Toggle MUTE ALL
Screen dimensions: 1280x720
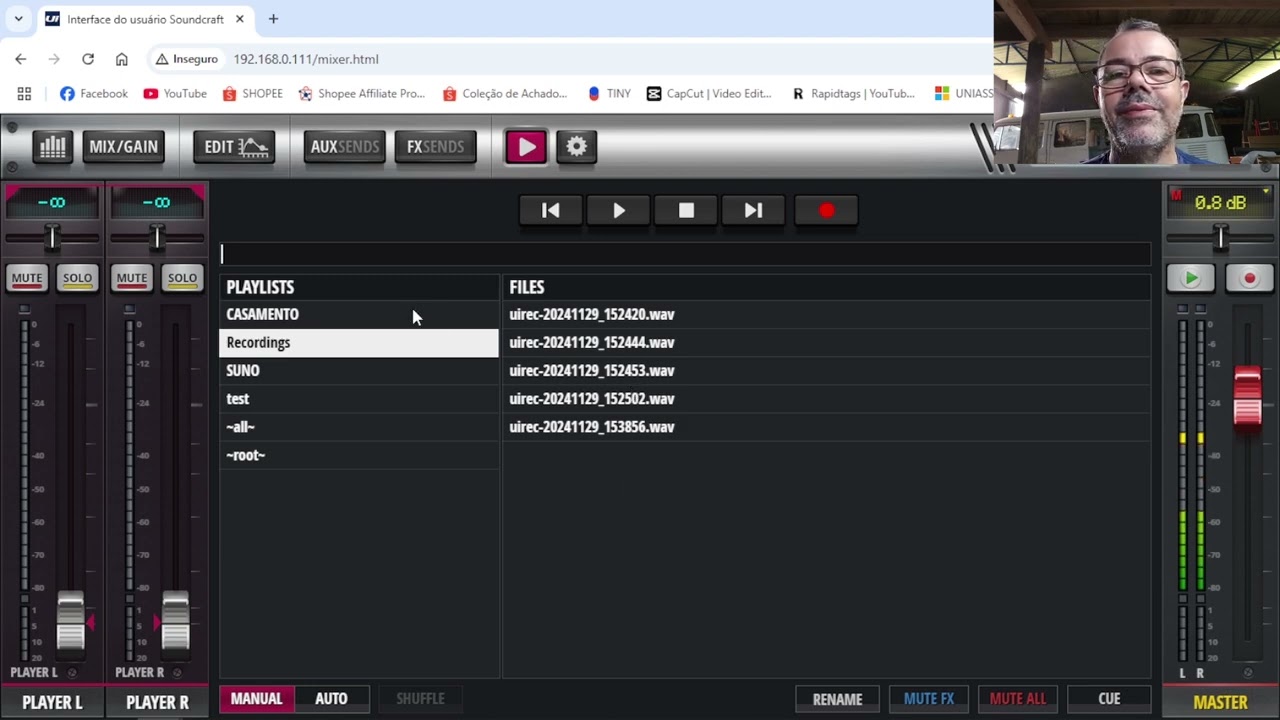[x=1018, y=699]
